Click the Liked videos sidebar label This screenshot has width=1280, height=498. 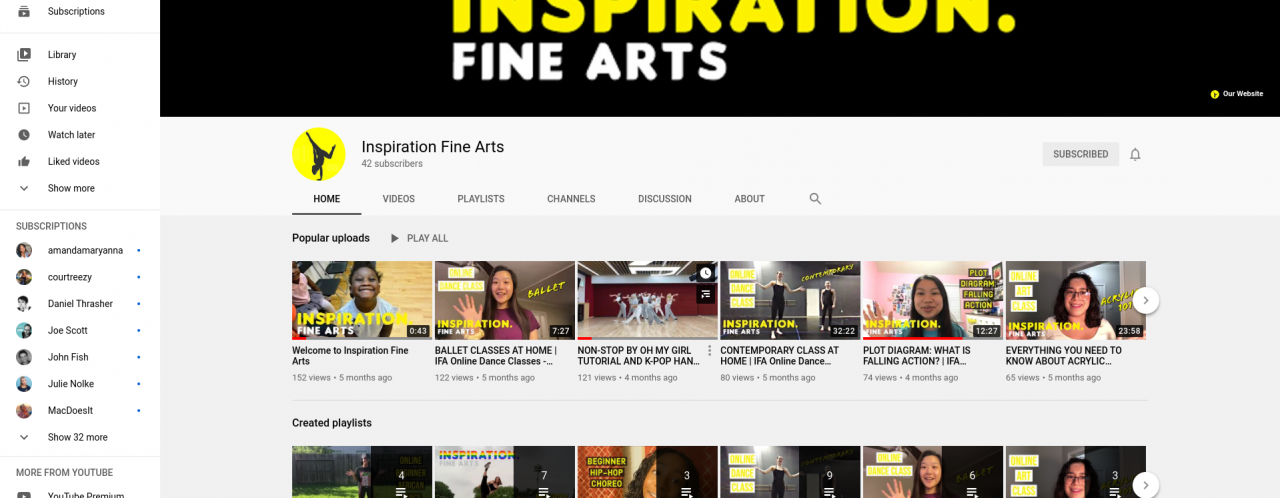click(x=74, y=162)
